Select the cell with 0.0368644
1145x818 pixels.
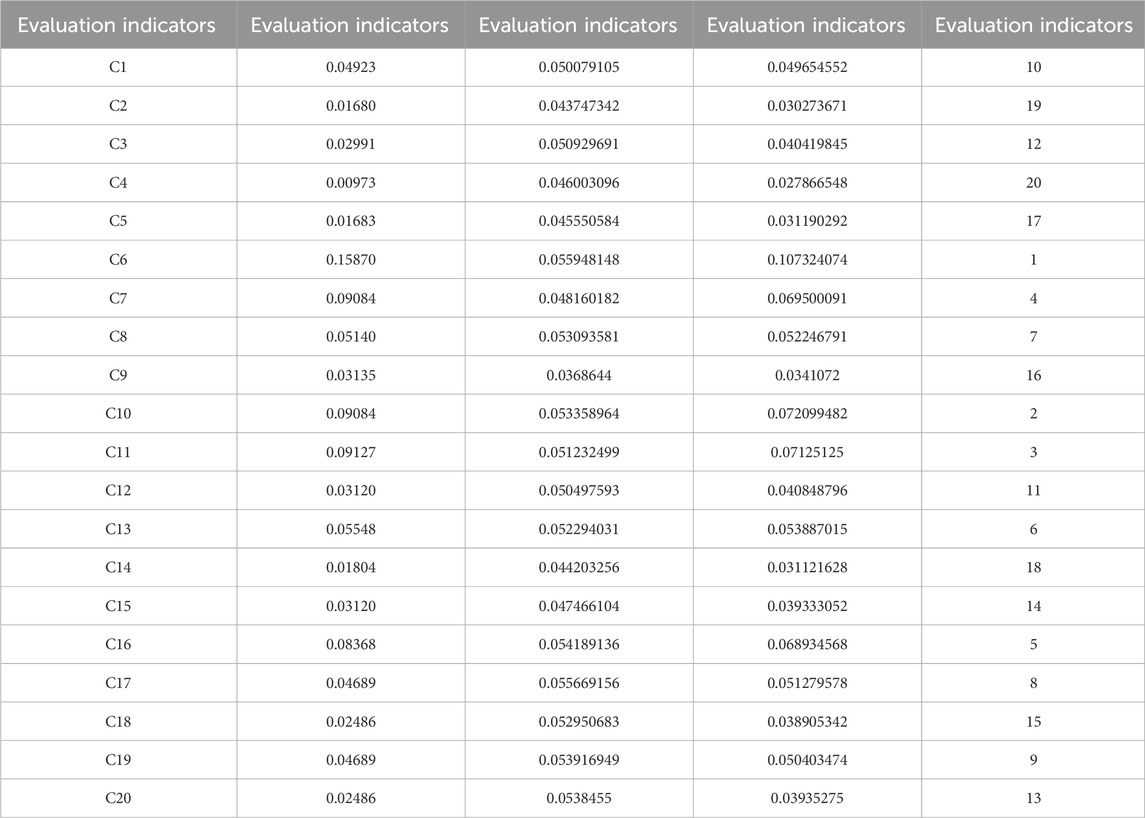point(578,376)
